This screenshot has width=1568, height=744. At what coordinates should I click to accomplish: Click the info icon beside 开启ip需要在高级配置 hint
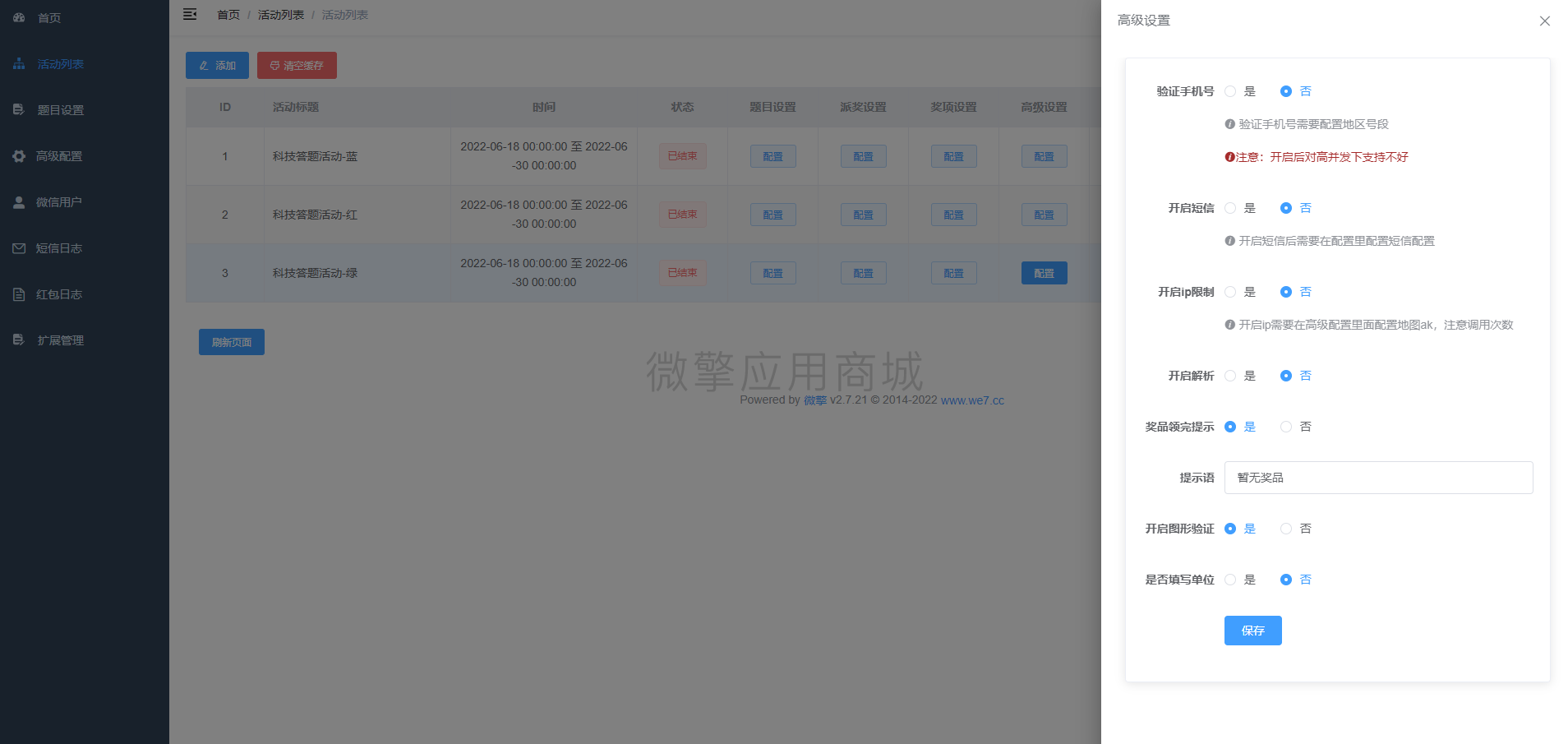pyautogui.click(x=1230, y=325)
